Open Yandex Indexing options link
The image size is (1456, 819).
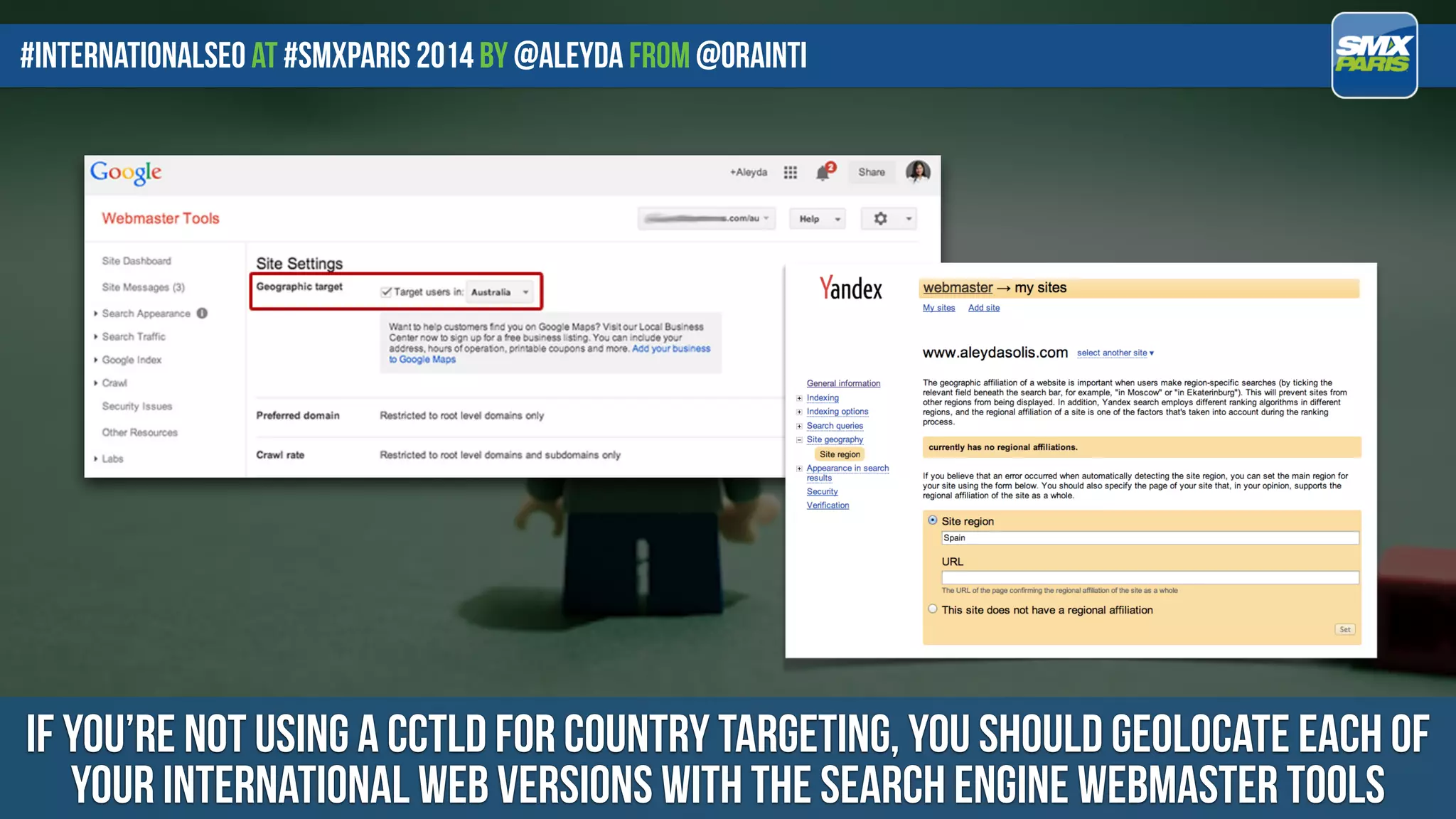coord(837,412)
